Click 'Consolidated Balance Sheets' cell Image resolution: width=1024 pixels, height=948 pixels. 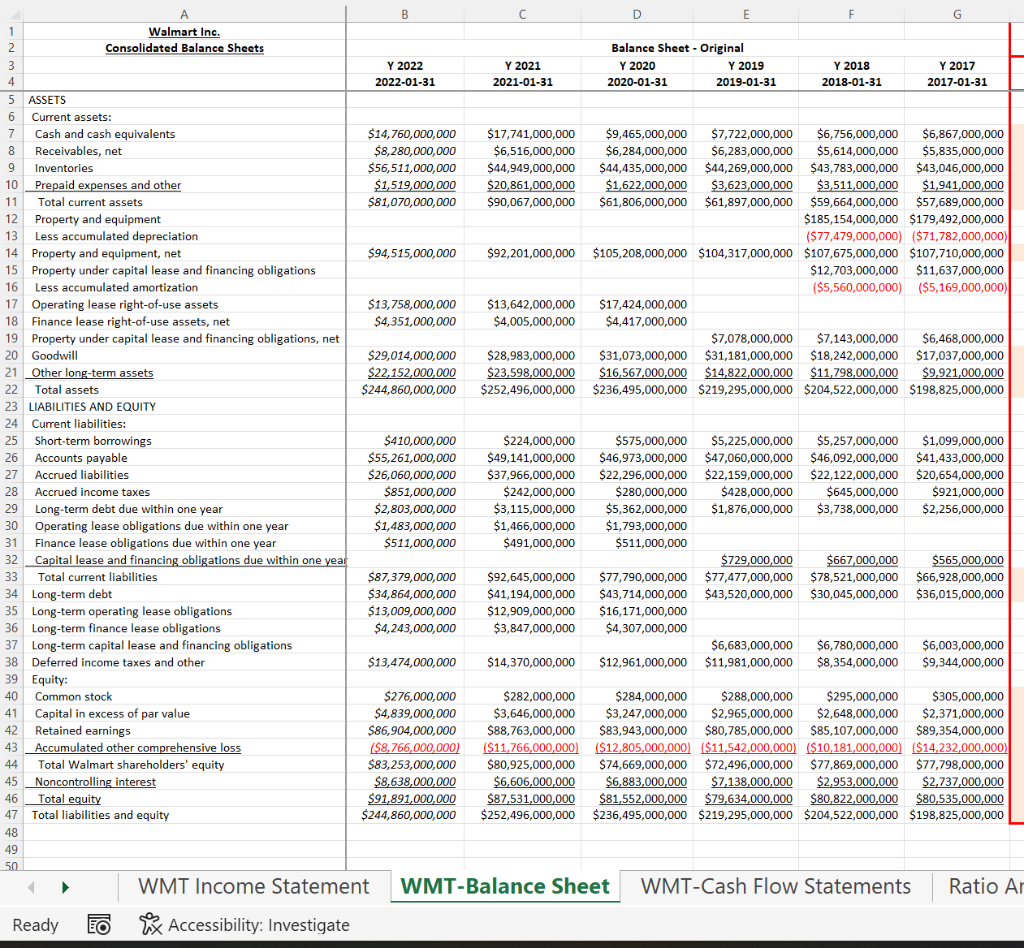(184, 48)
